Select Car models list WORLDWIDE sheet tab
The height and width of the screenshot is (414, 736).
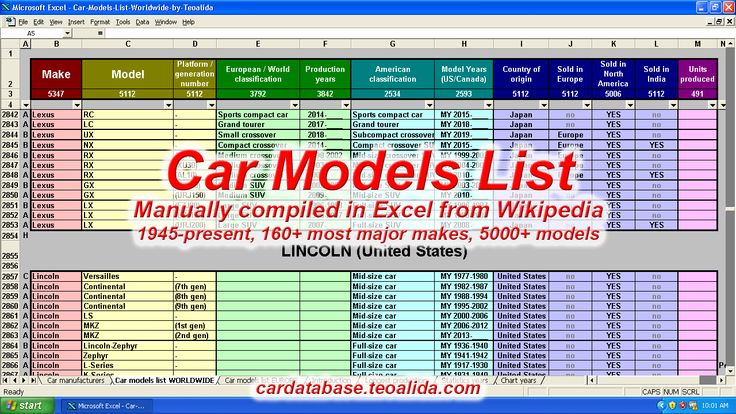164,380
